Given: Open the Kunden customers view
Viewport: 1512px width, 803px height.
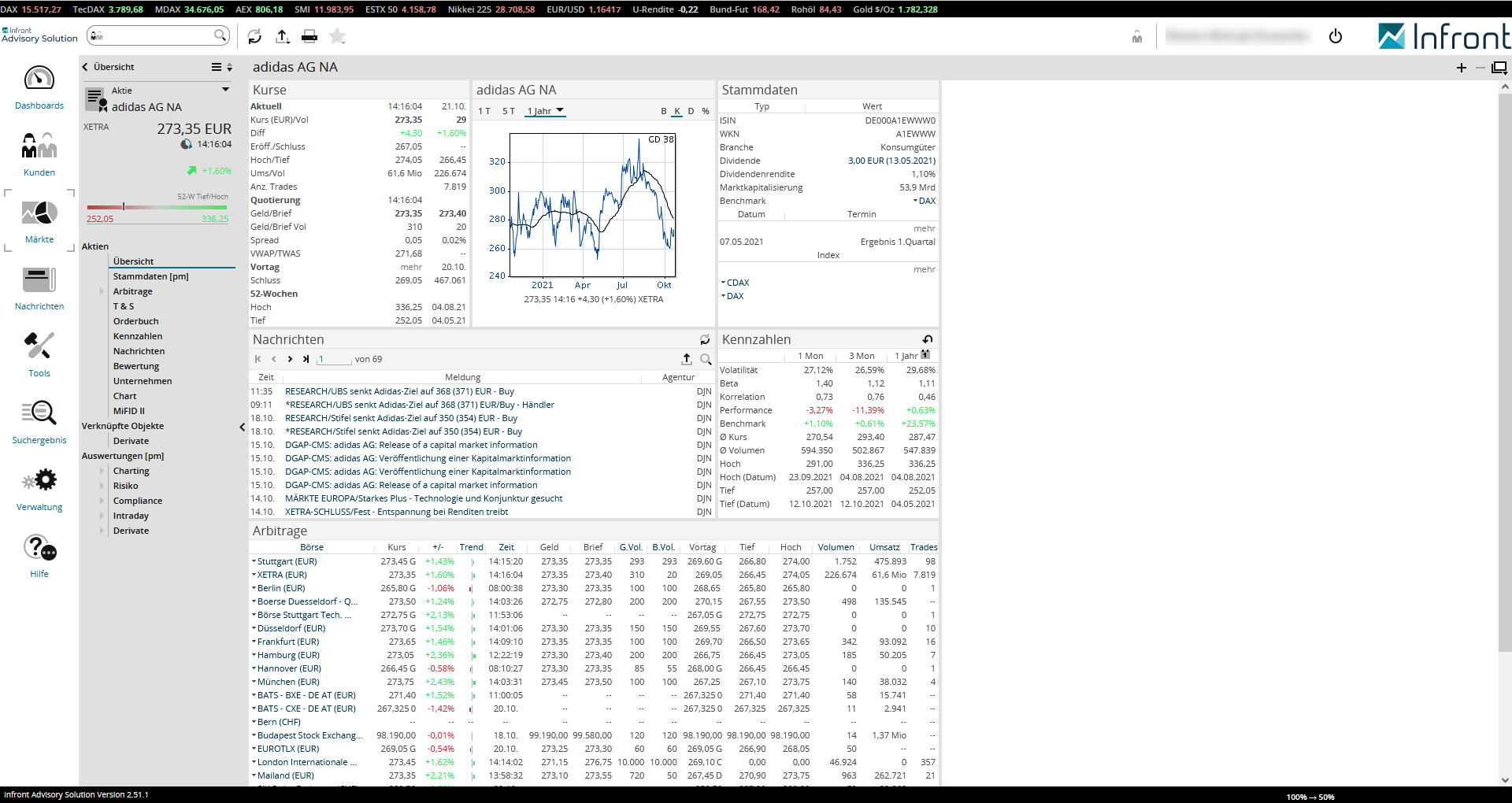Looking at the screenshot, I should [x=39, y=154].
